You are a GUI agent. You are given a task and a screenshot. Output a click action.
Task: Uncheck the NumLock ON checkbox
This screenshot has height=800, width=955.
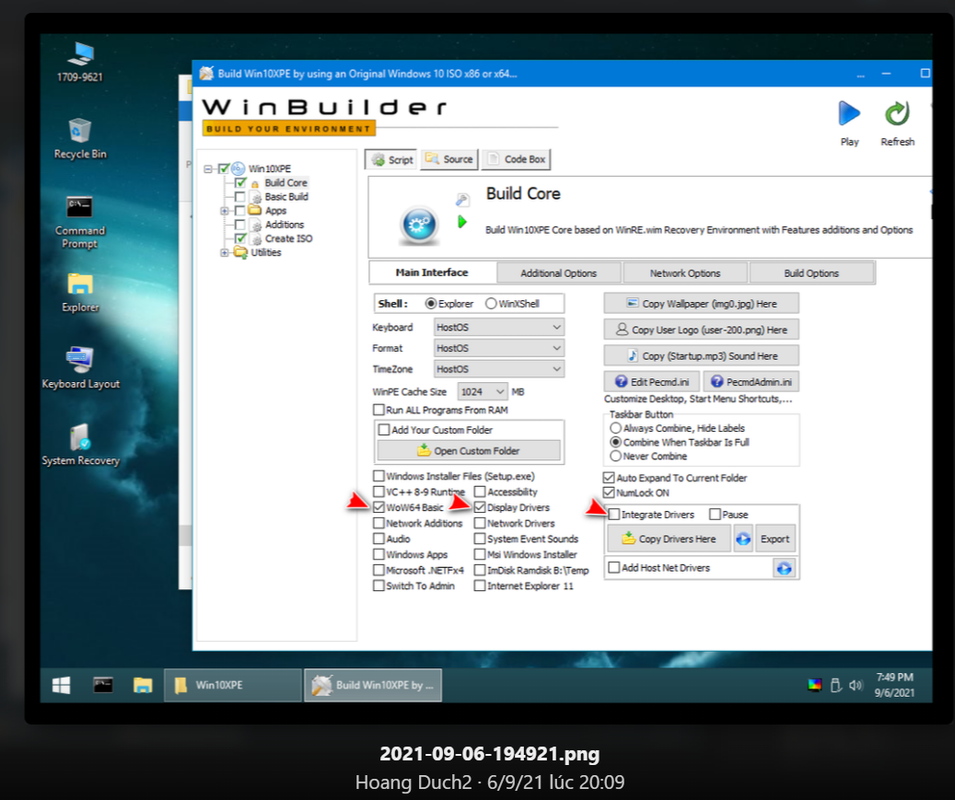click(608, 493)
